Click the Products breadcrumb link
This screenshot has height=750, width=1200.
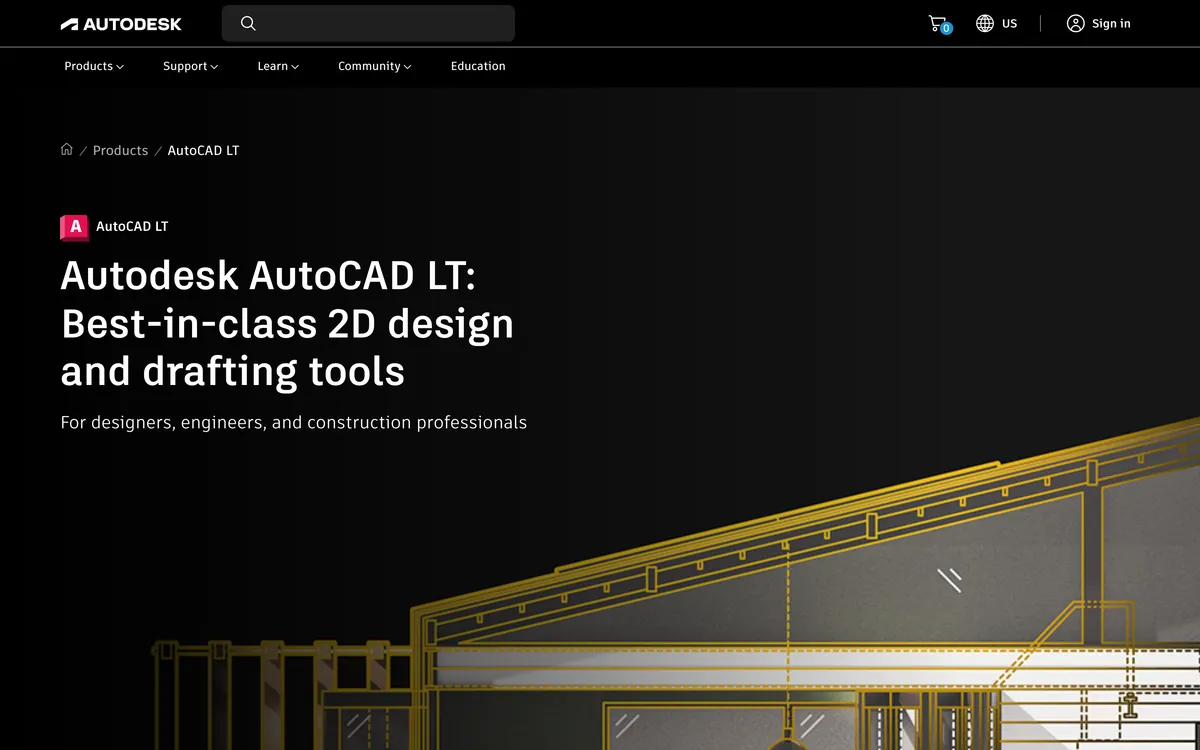pyautogui.click(x=120, y=150)
